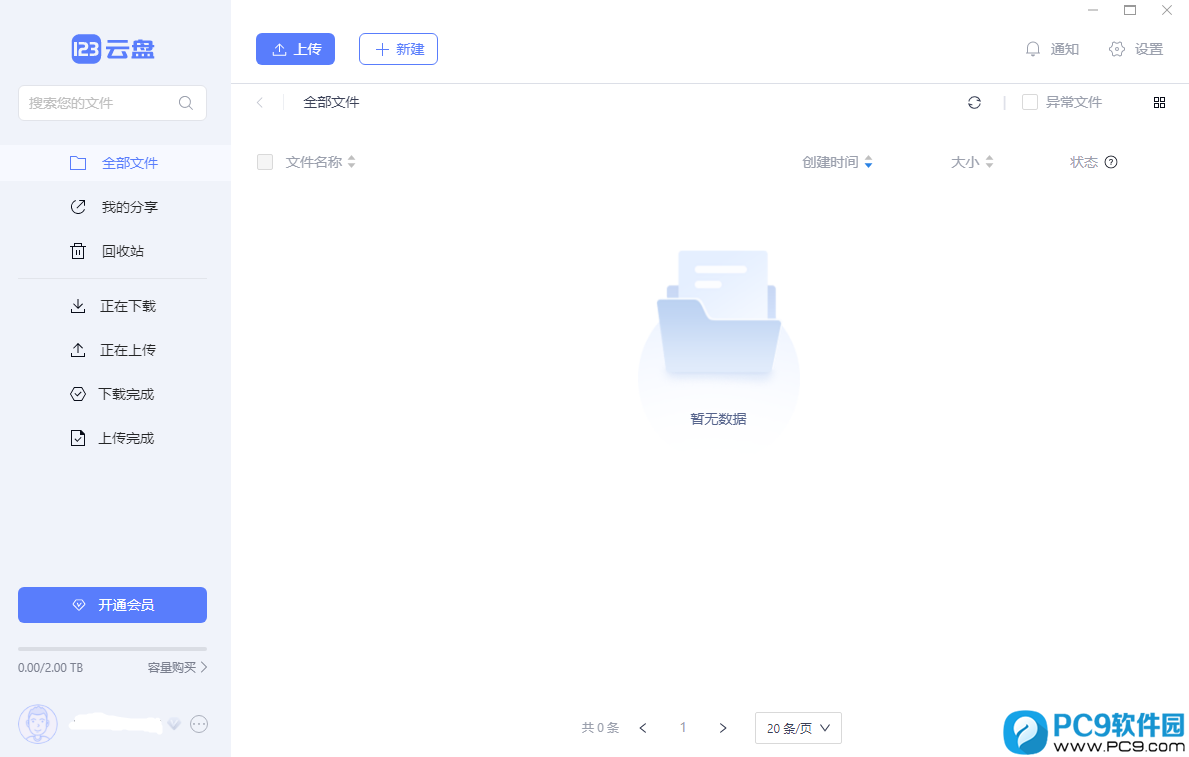This screenshot has height=757, width=1189.
Task: Click the 123云盘 logo
Action: pyautogui.click(x=113, y=49)
